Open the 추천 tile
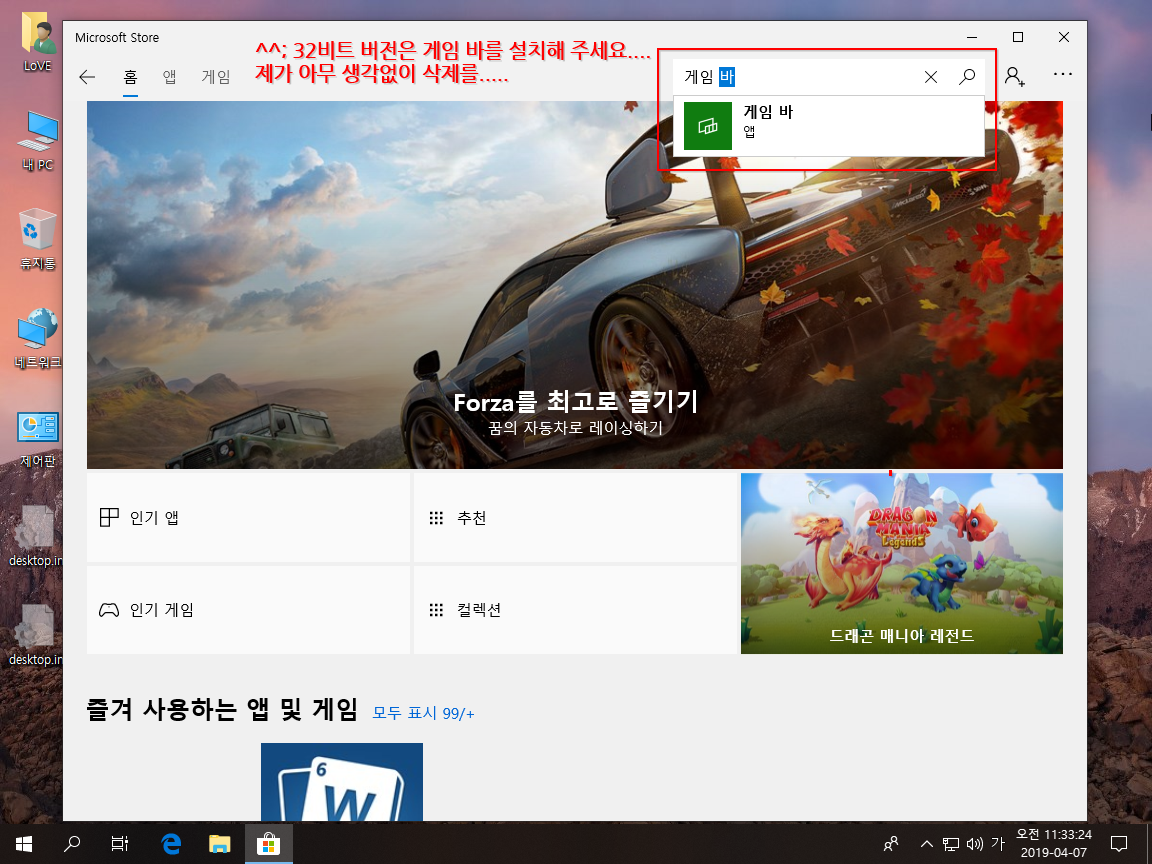This screenshot has width=1152, height=864. 575,517
